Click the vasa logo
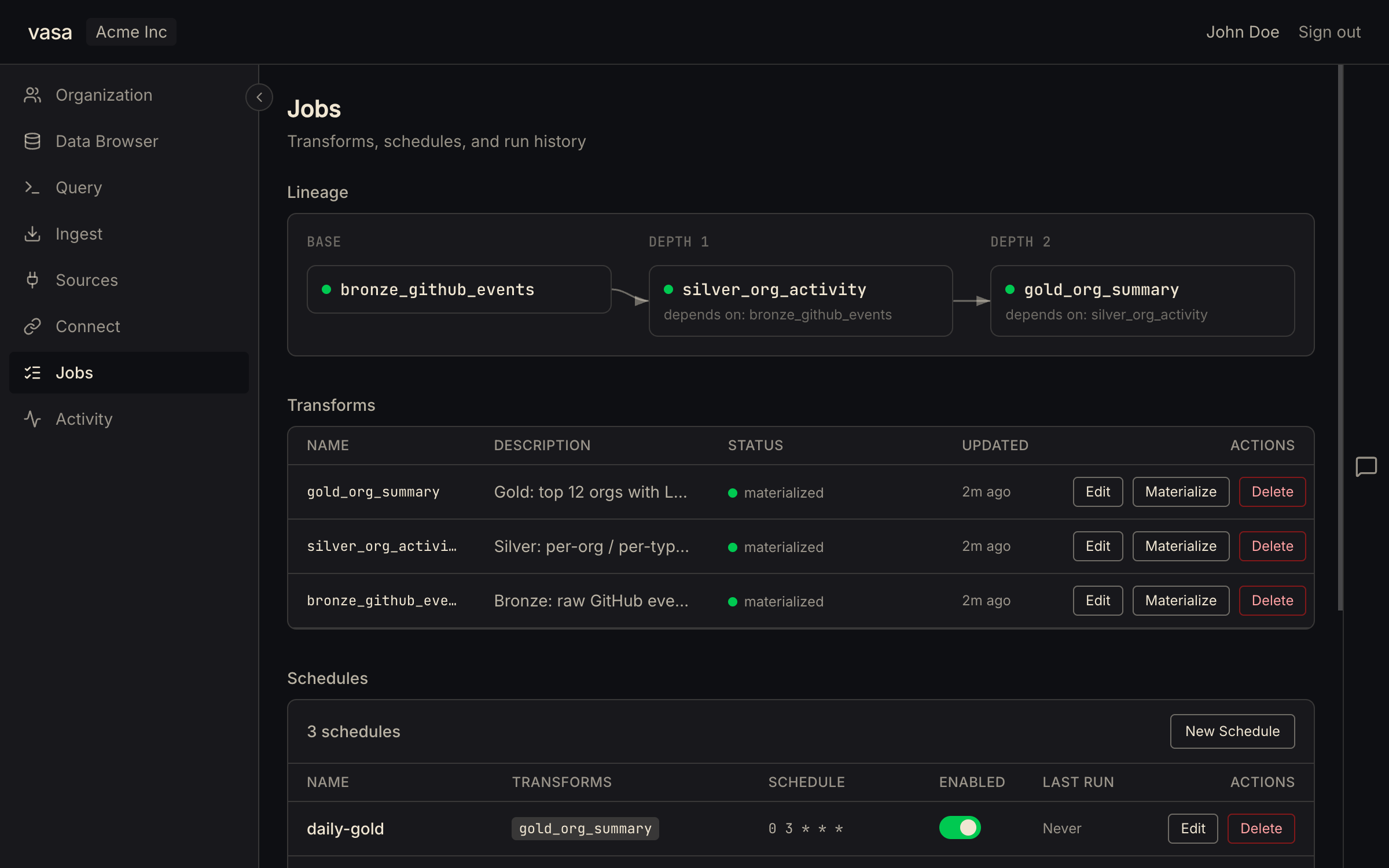Image resolution: width=1389 pixels, height=868 pixels. (x=50, y=32)
